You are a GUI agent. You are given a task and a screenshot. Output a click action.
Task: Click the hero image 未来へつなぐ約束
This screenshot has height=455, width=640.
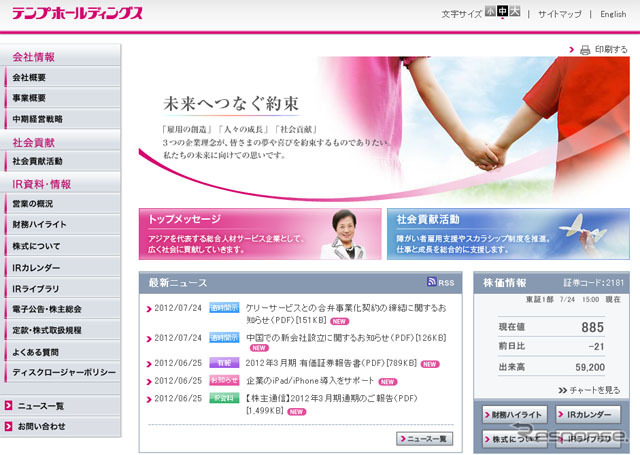point(384,129)
